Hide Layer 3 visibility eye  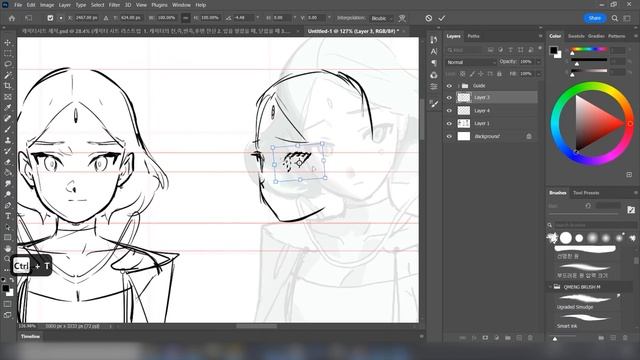[x=449, y=98]
